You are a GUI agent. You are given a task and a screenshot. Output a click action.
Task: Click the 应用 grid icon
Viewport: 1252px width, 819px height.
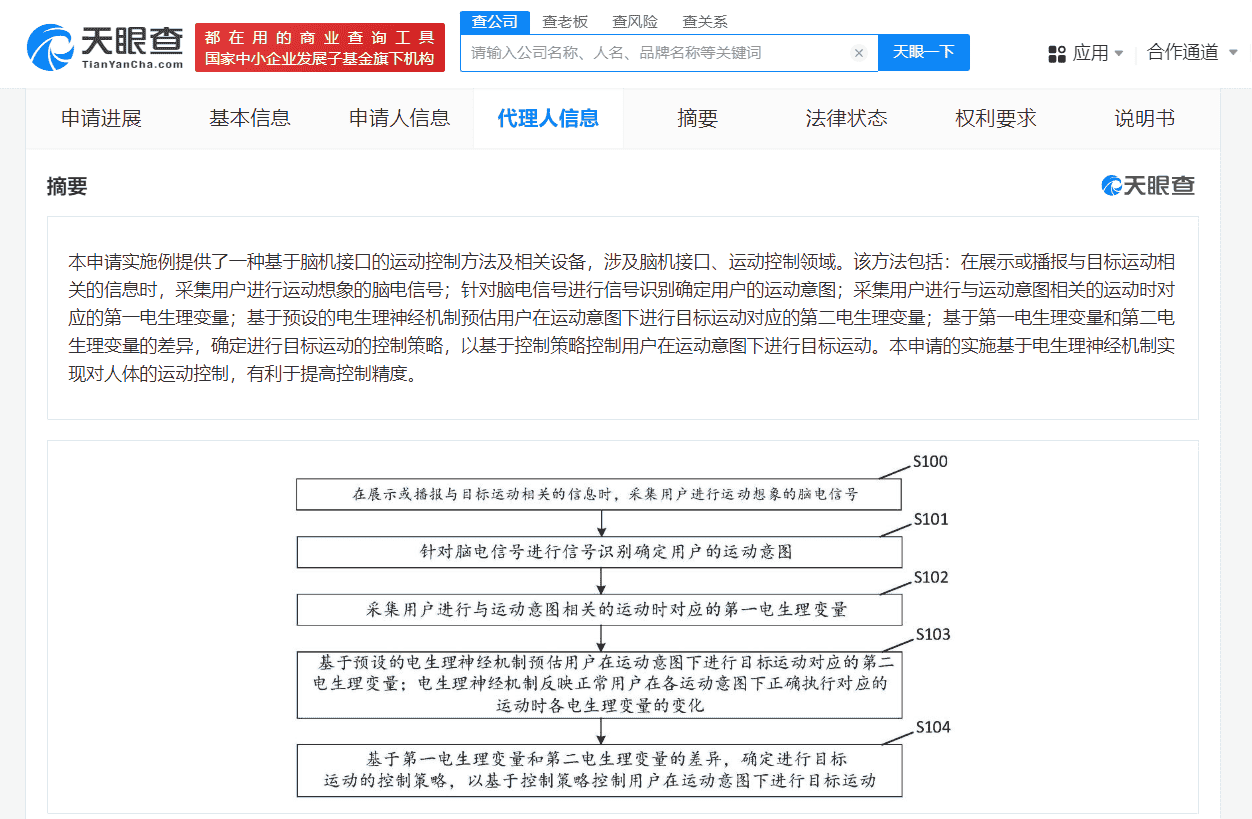click(1056, 53)
